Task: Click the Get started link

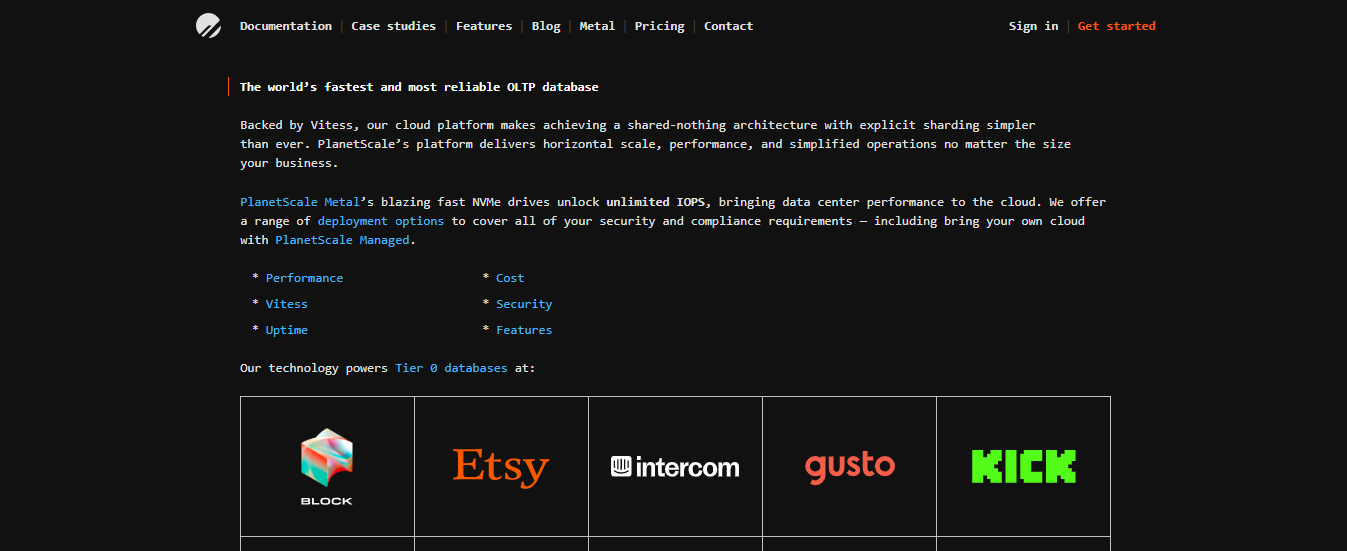Action: click(x=1116, y=26)
